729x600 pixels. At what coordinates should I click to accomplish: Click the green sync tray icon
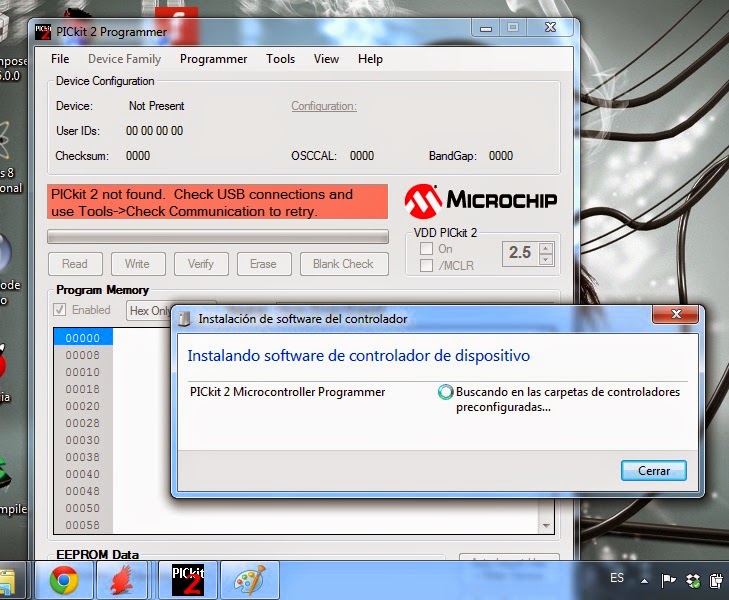pyautogui.click(x=693, y=580)
